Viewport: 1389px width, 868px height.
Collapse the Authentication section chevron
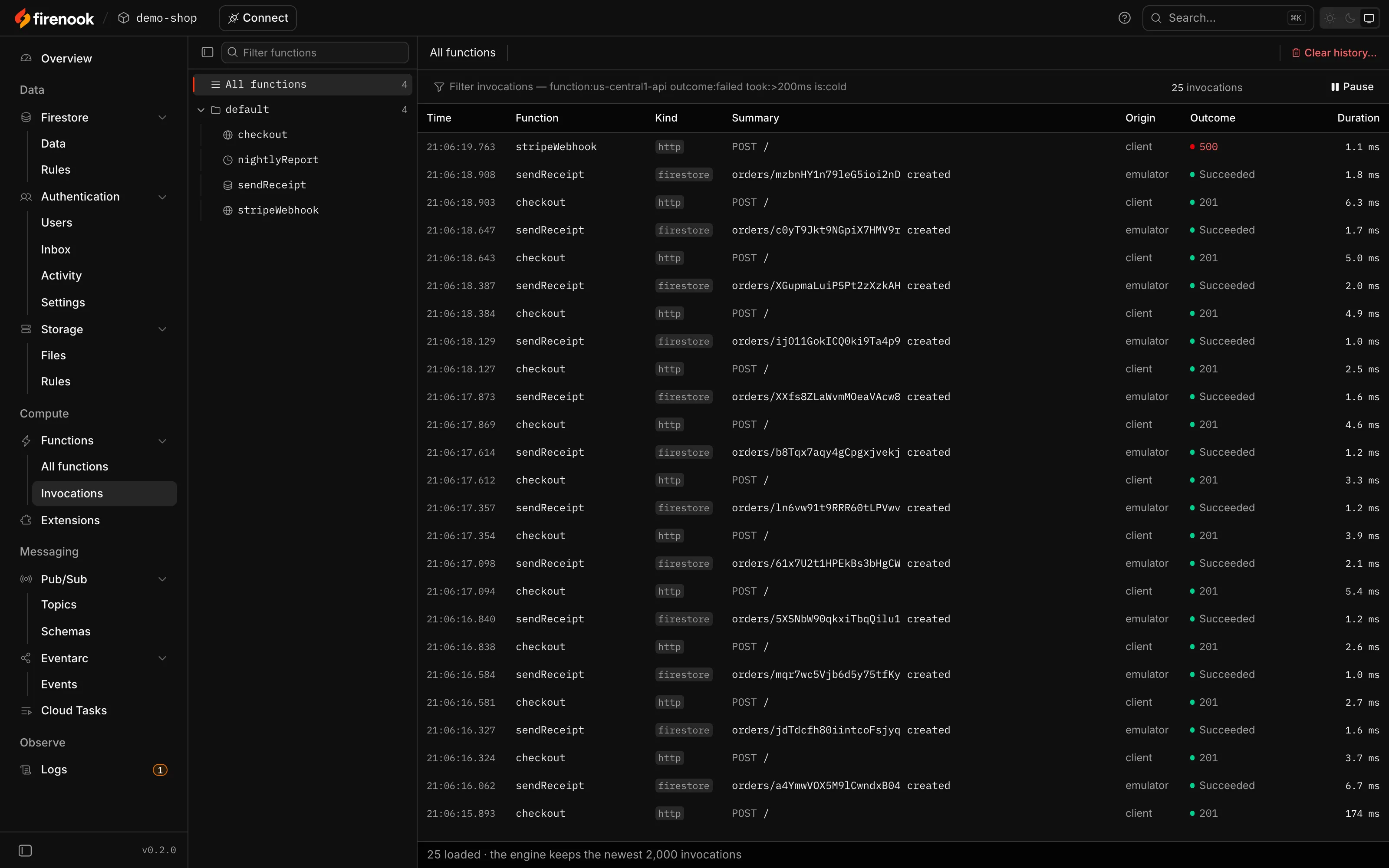[x=162, y=197]
